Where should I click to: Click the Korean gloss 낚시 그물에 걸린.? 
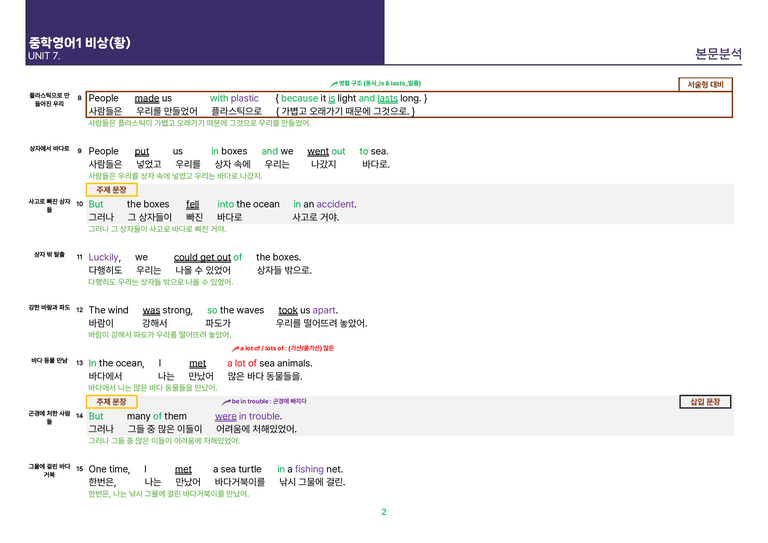coord(312,482)
